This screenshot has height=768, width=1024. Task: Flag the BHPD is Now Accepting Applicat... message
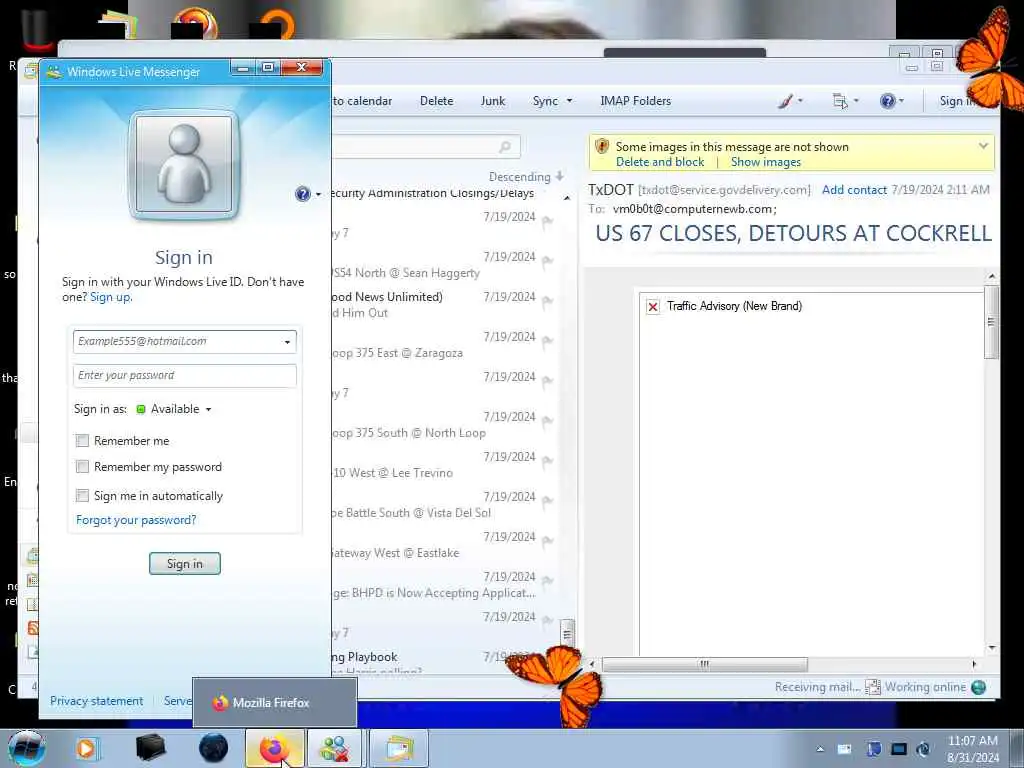pos(547,581)
